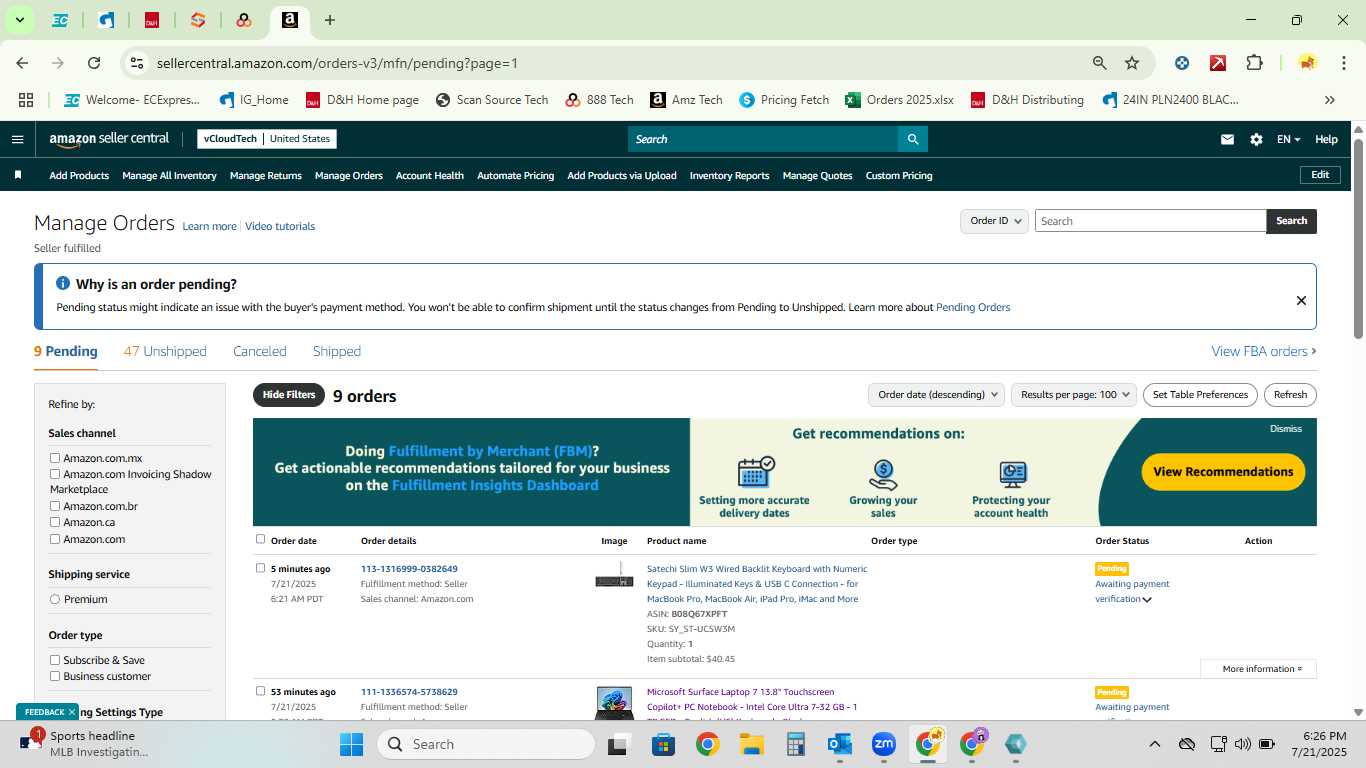Image resolution: width=1366 pixels, height=768 pixels.
Task: Dismiss the pending order info banner
Action: (1301, 300)
